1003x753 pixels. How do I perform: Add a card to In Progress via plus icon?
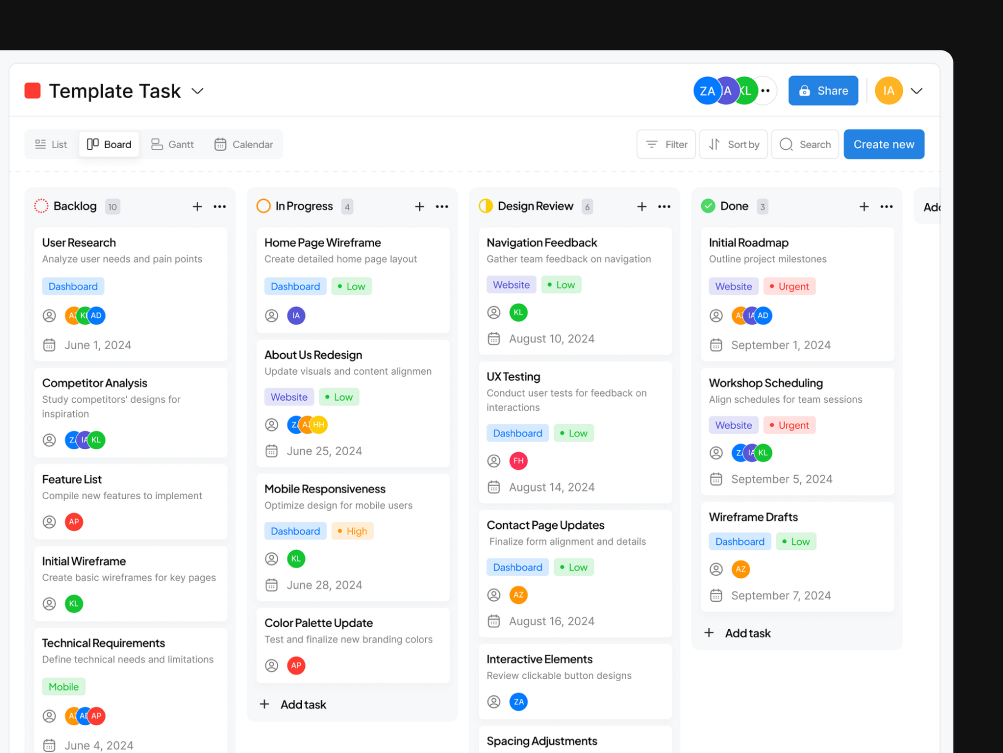click(x=419, y=206)
